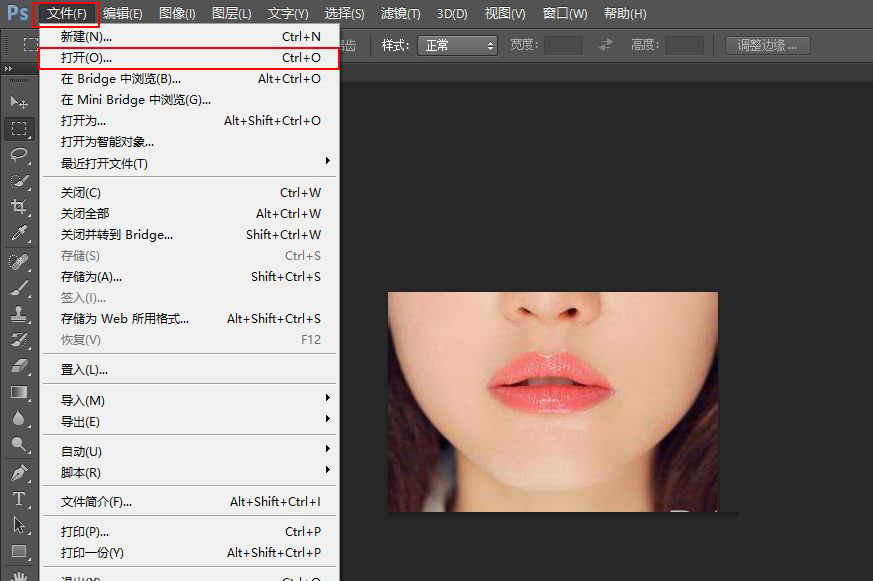Choose 存储为(A)... save as entry

click(91, 276)
